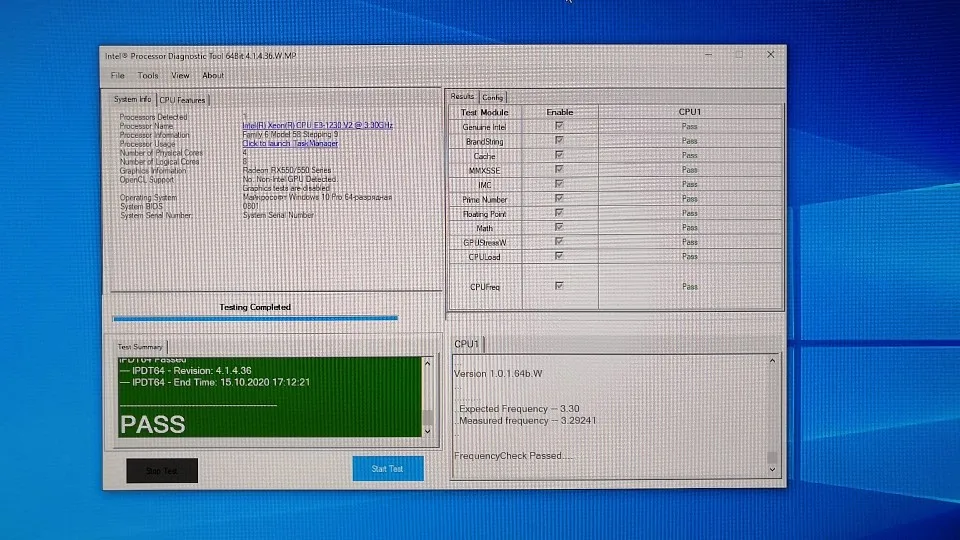
Task: Click the Test Summary scrollbar thumb
Action: (427, 417)
